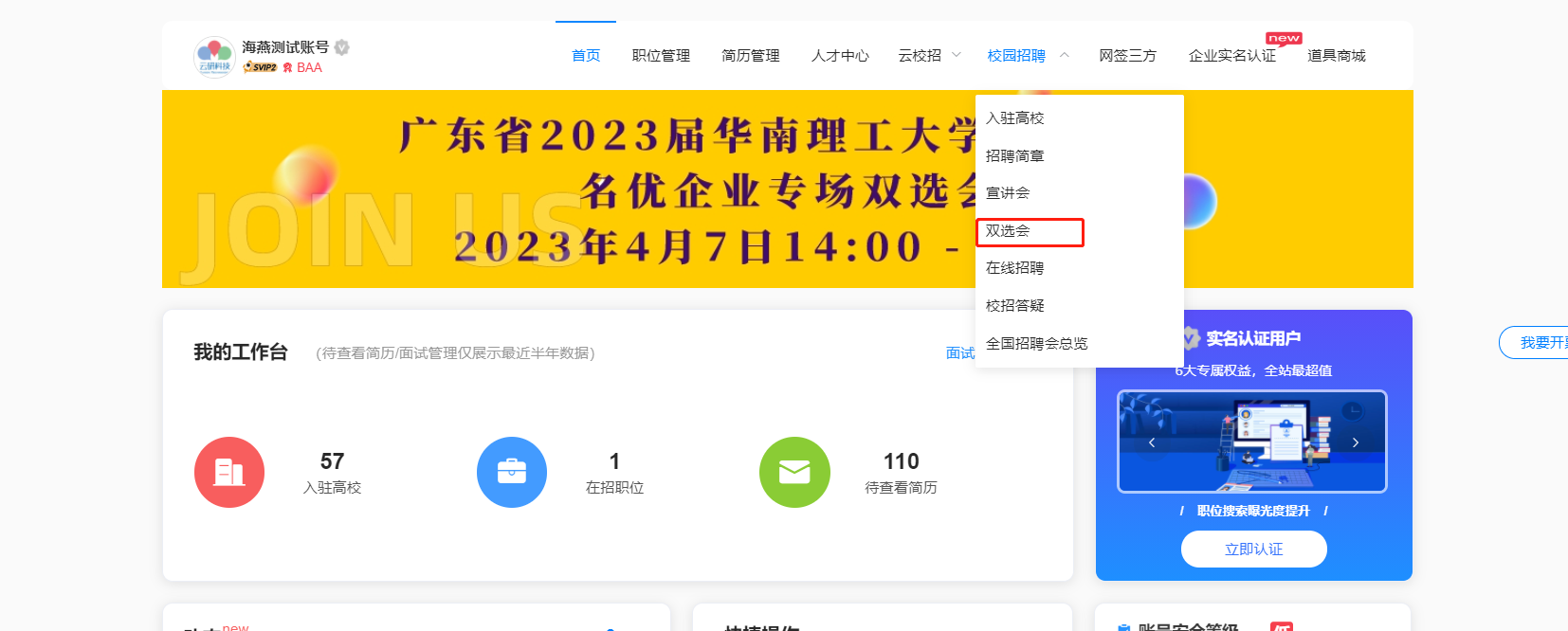Click the certification carousel image
The width and height of the screenshot is (1568, 631).
click(x=1252, y=442)
